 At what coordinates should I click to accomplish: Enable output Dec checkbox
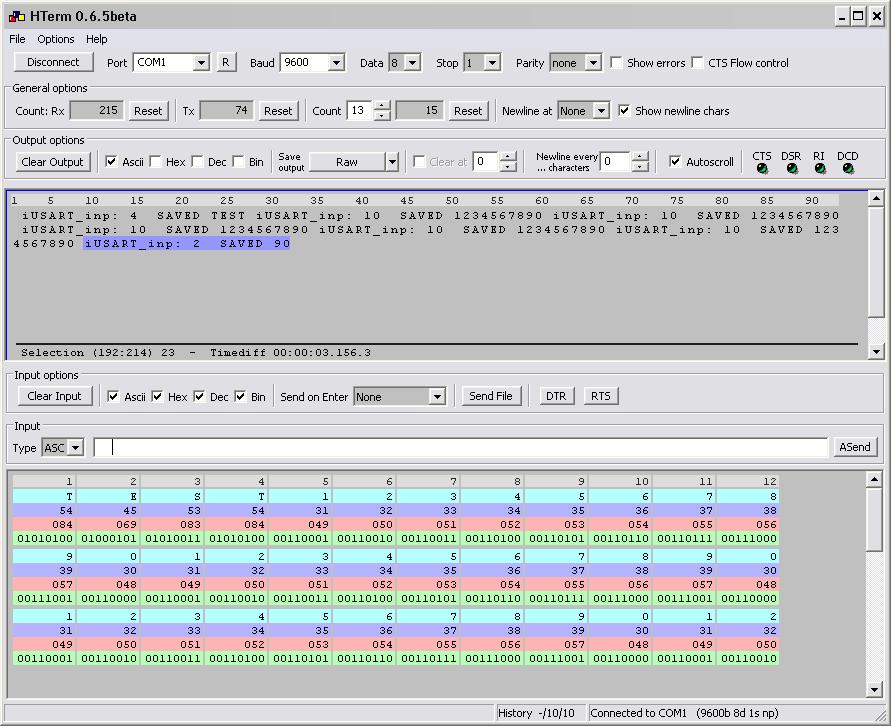(x=197, y=161)
